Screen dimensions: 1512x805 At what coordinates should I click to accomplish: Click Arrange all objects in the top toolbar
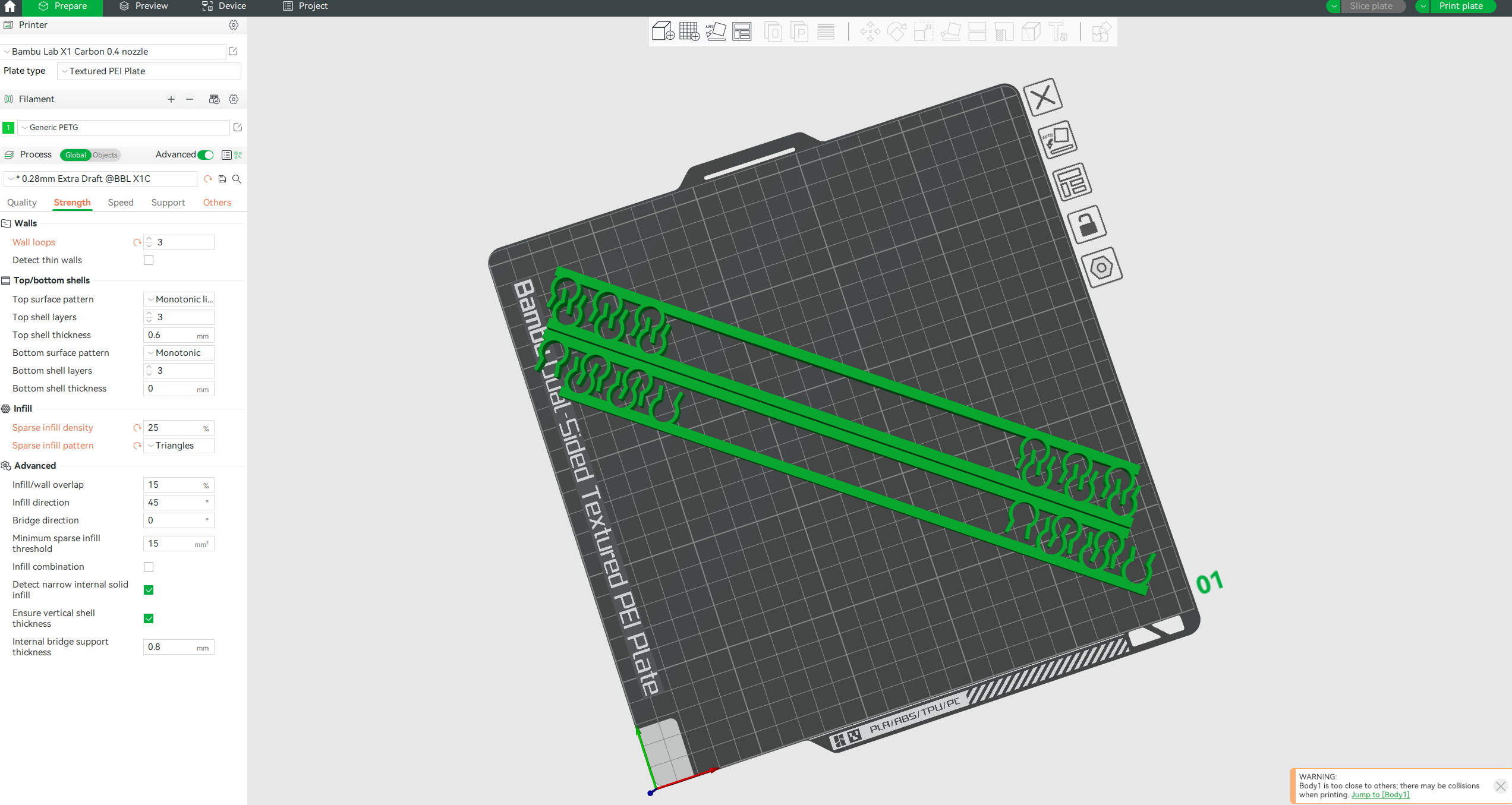tap(742, 31)
